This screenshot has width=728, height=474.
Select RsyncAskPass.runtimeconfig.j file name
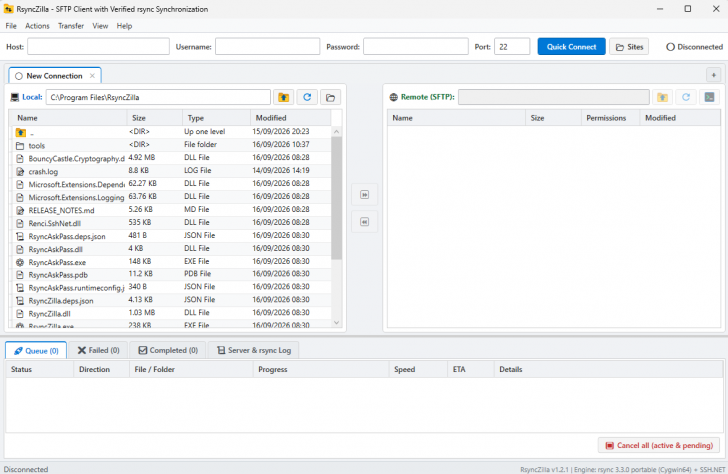click(77, 288)
